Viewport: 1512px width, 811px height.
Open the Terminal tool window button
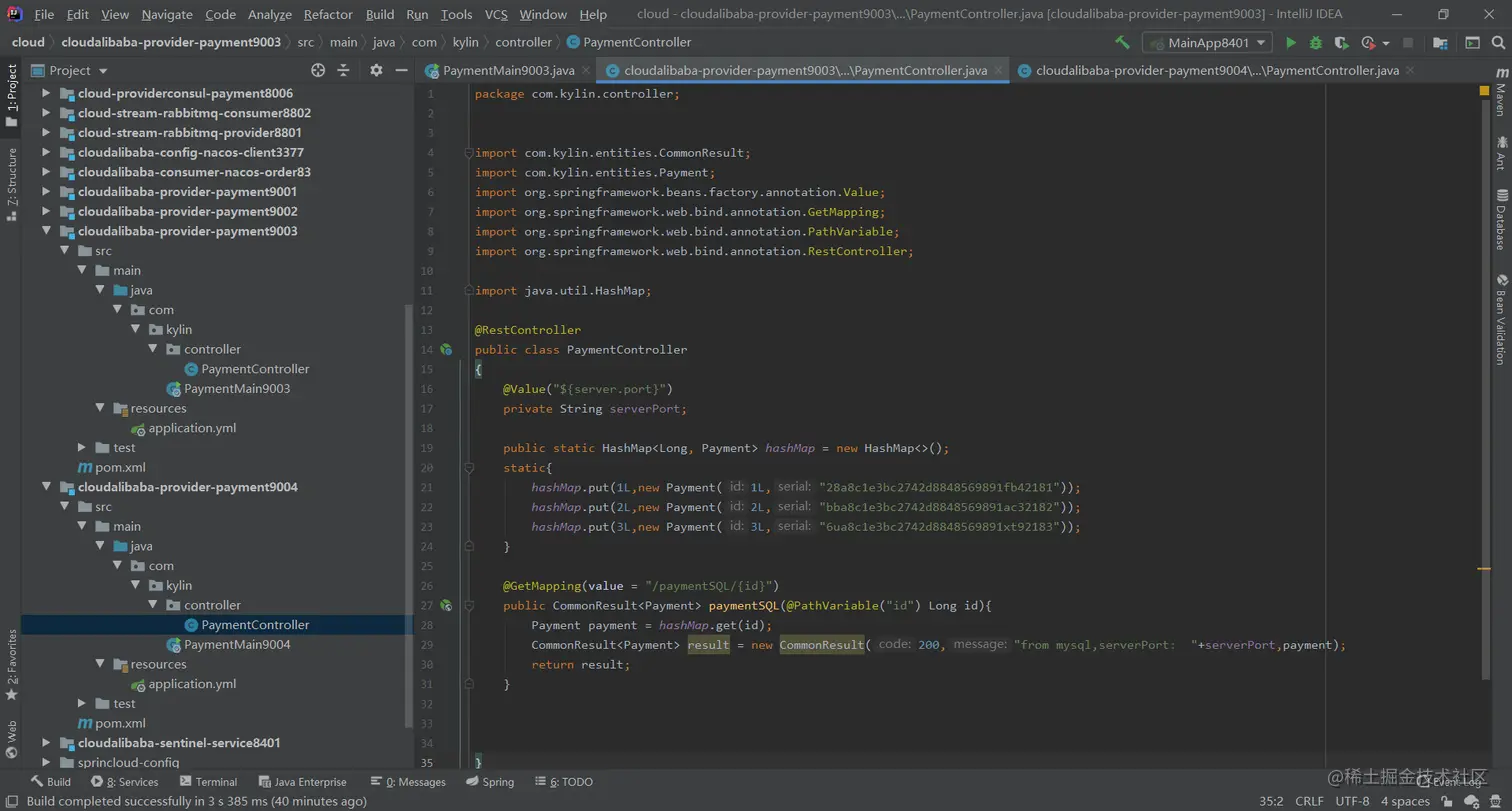click(208, 782)
